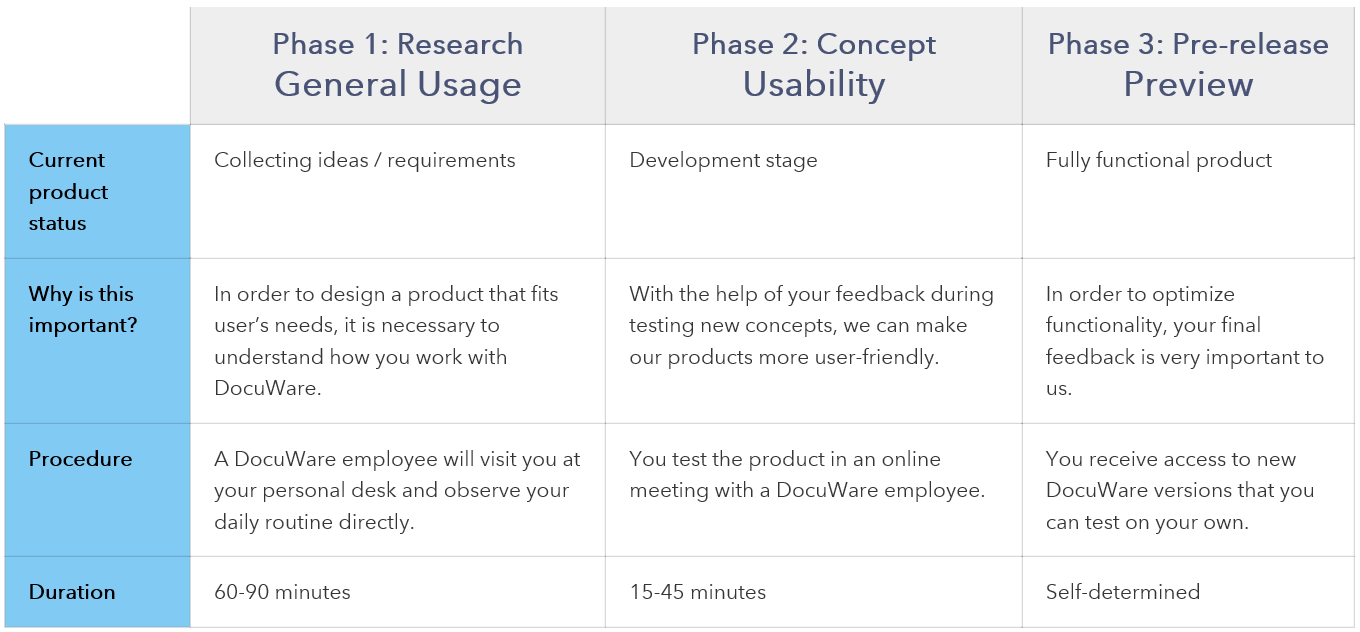Click the online meeting procedure text
This screenshot has width=1360, height=632.
point(807,475)
